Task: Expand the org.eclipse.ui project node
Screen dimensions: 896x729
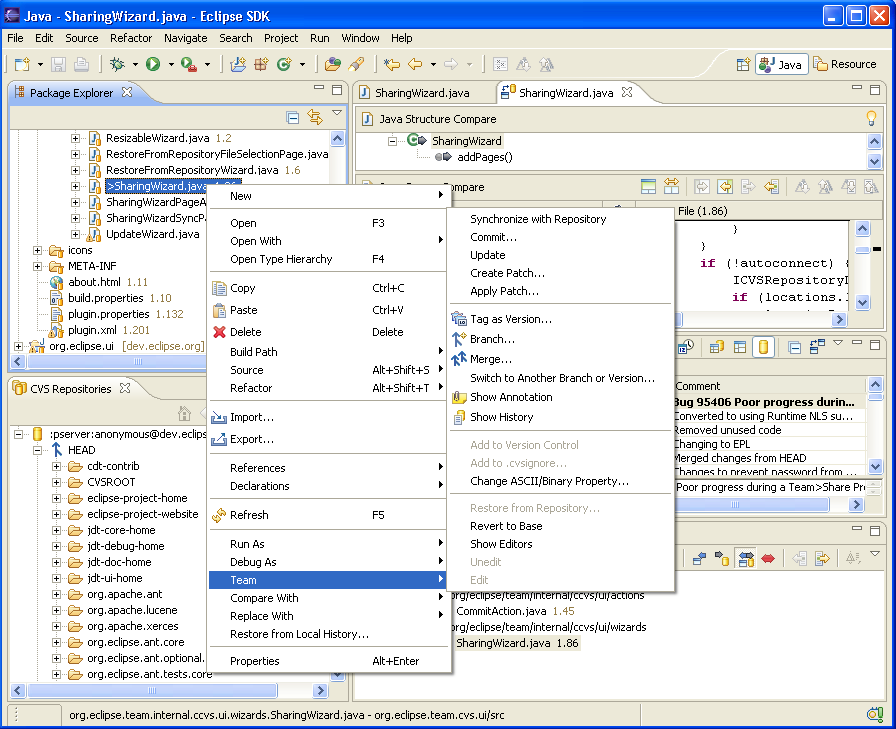Action: click(x=18, y=346)
